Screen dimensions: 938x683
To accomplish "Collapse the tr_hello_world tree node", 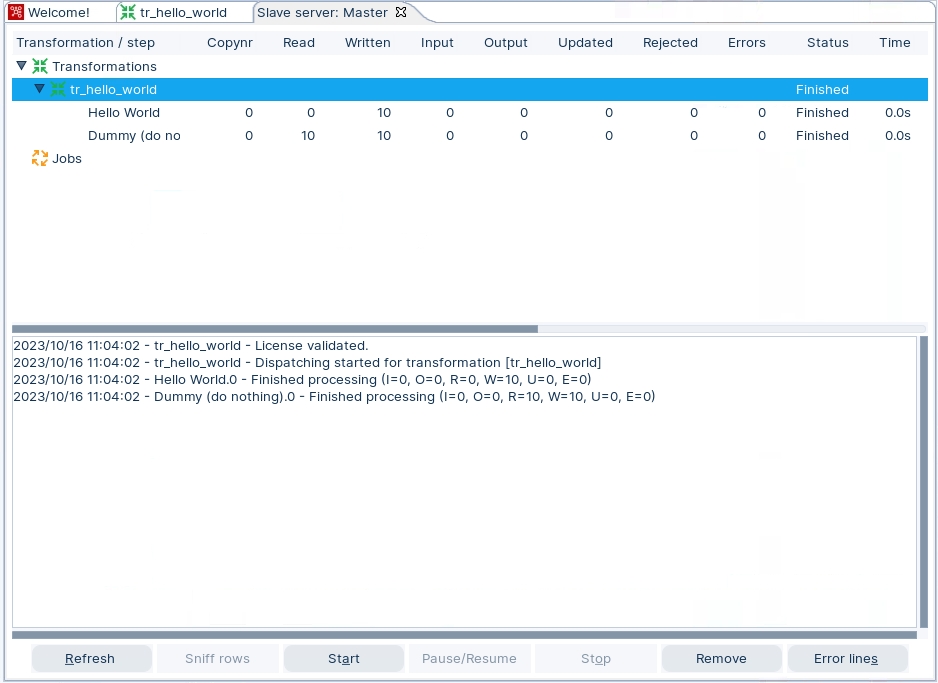I will tap(40, 90).
